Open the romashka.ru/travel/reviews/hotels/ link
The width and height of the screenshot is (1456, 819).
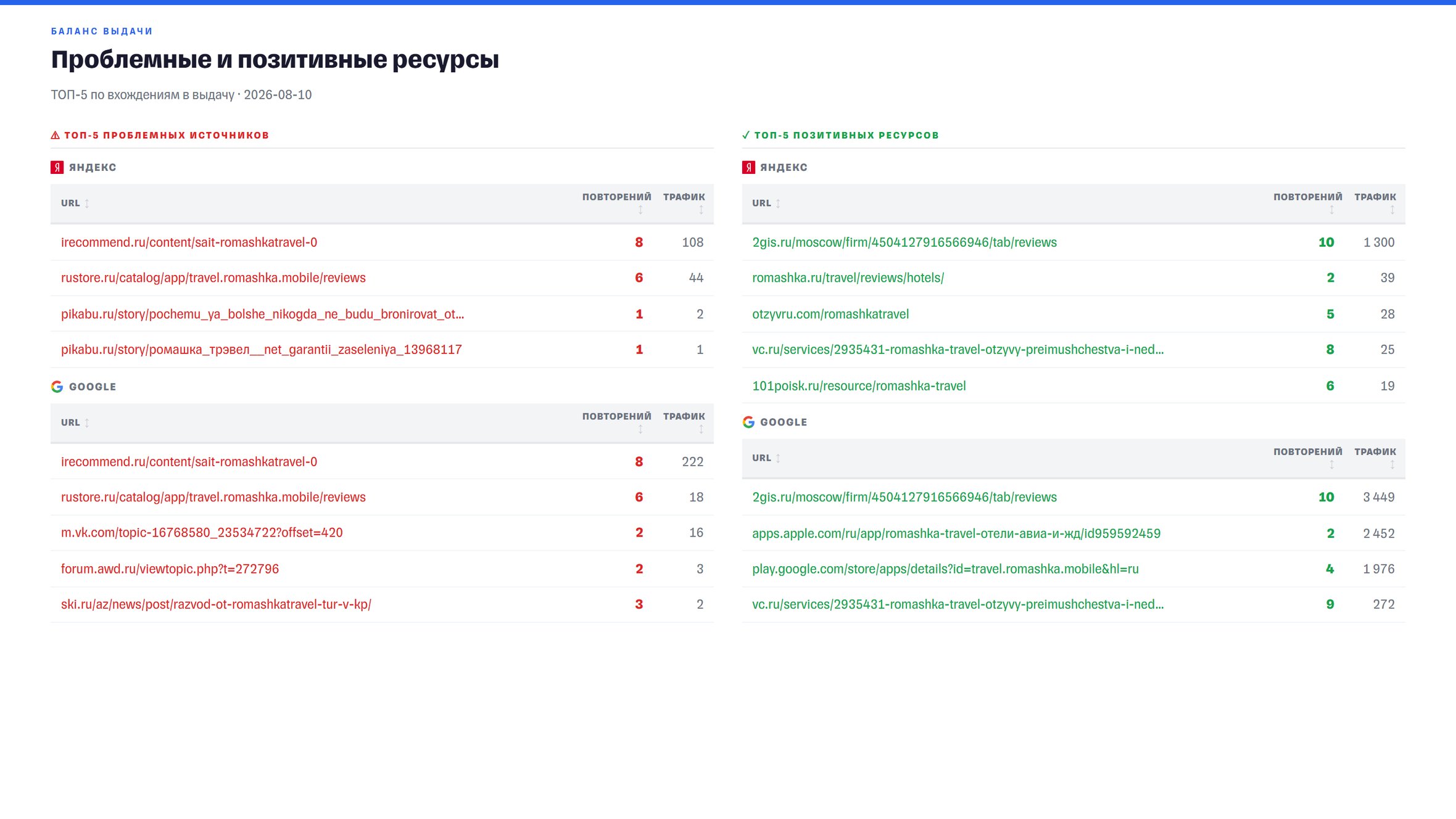(848, 278)
